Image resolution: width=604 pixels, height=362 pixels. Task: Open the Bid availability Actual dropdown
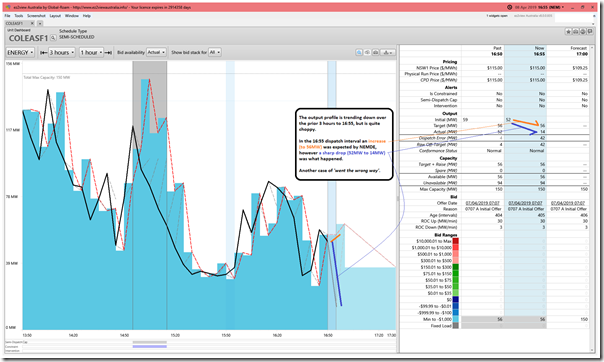pos(156,52)
